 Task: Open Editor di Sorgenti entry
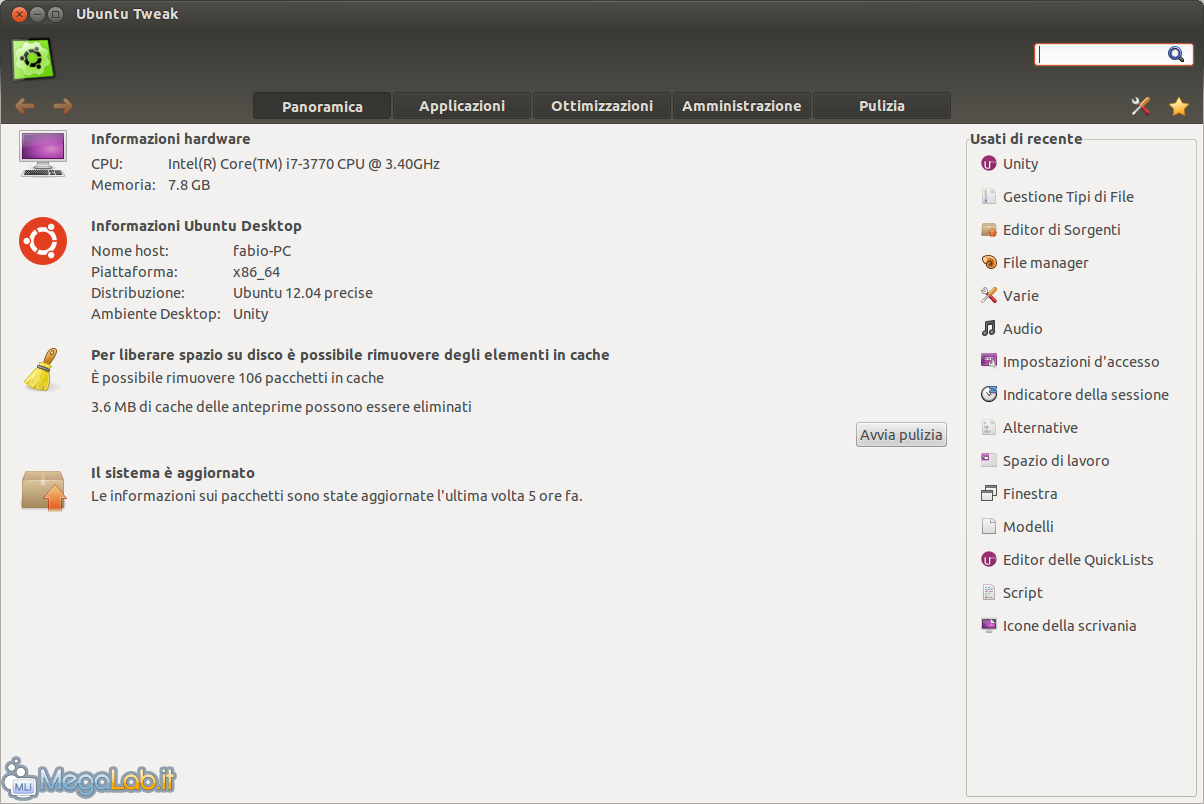point(1062,230)
